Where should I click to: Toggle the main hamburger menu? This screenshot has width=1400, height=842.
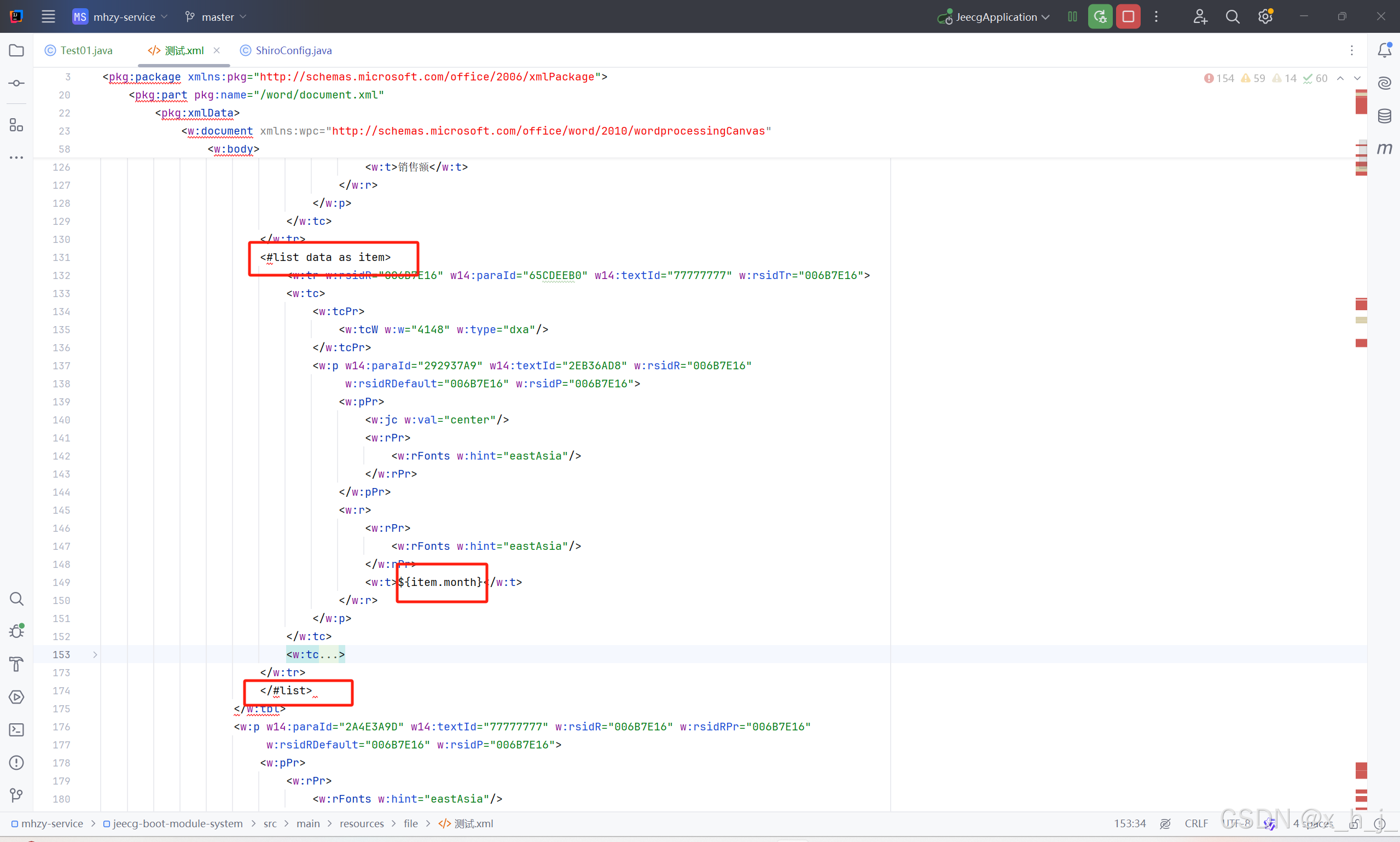48,16
